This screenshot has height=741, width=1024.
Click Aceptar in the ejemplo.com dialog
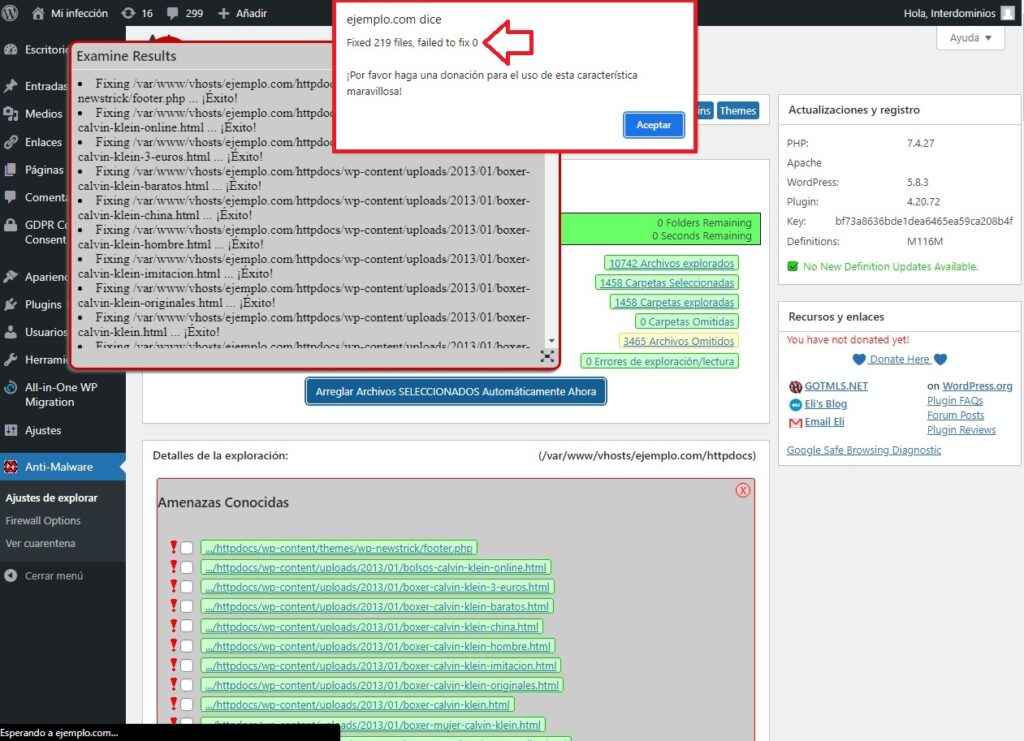(654, 125)
